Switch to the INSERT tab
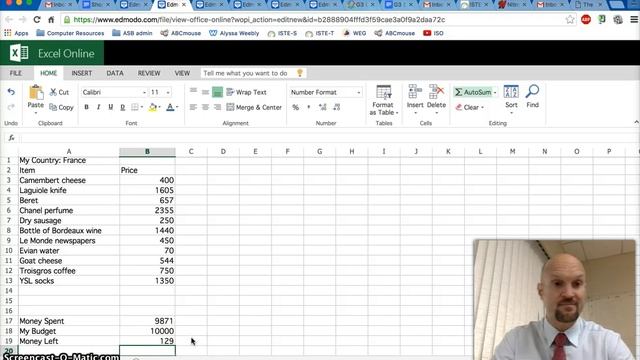Viewport: 640px width, 360px height. [x=82, y=73]
